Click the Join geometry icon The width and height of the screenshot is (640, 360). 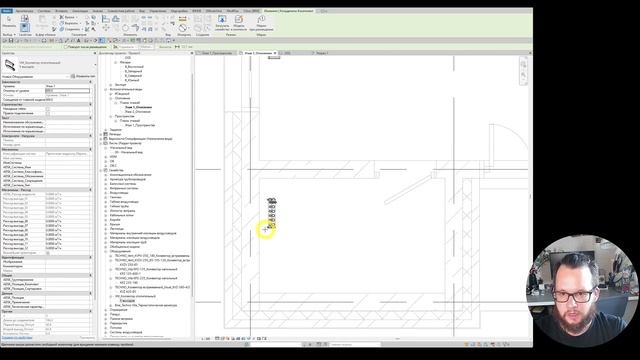(x=62, y=29)
